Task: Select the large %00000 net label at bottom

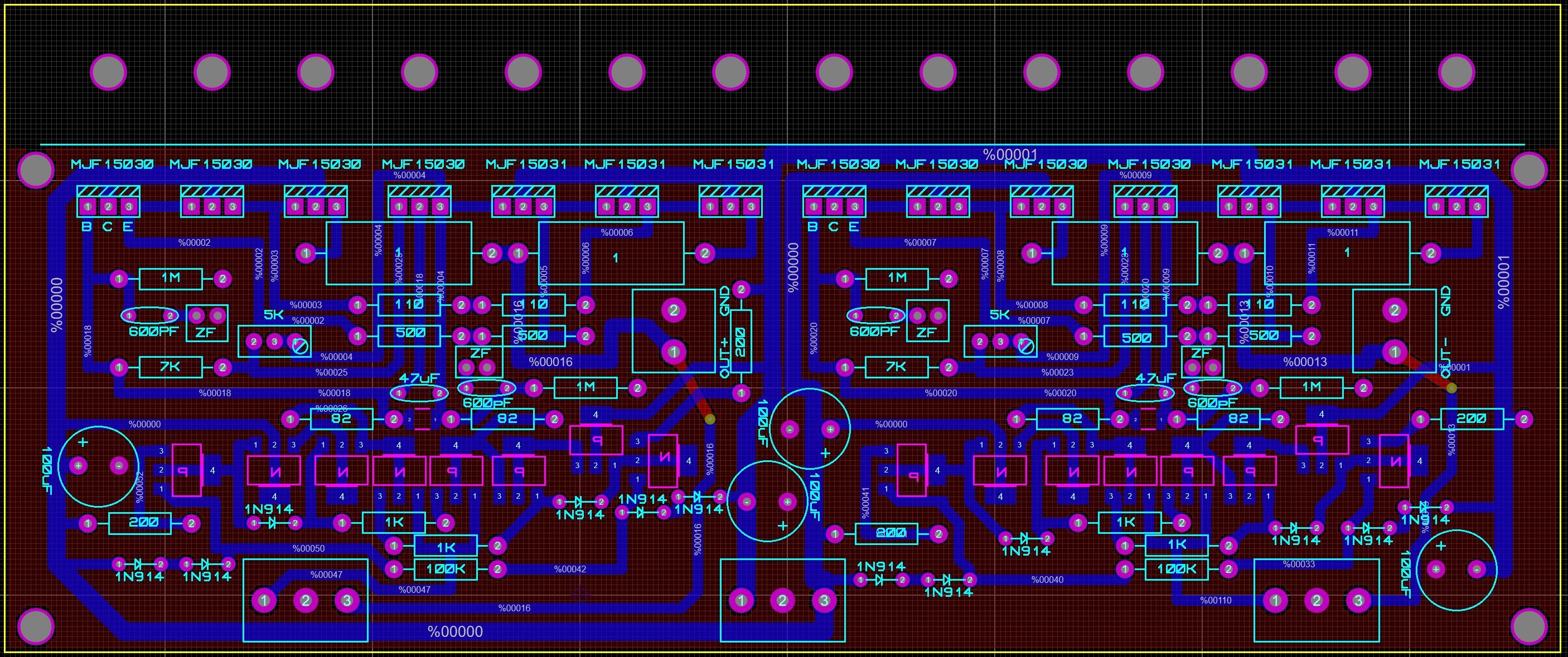Action: click(454, 632)
